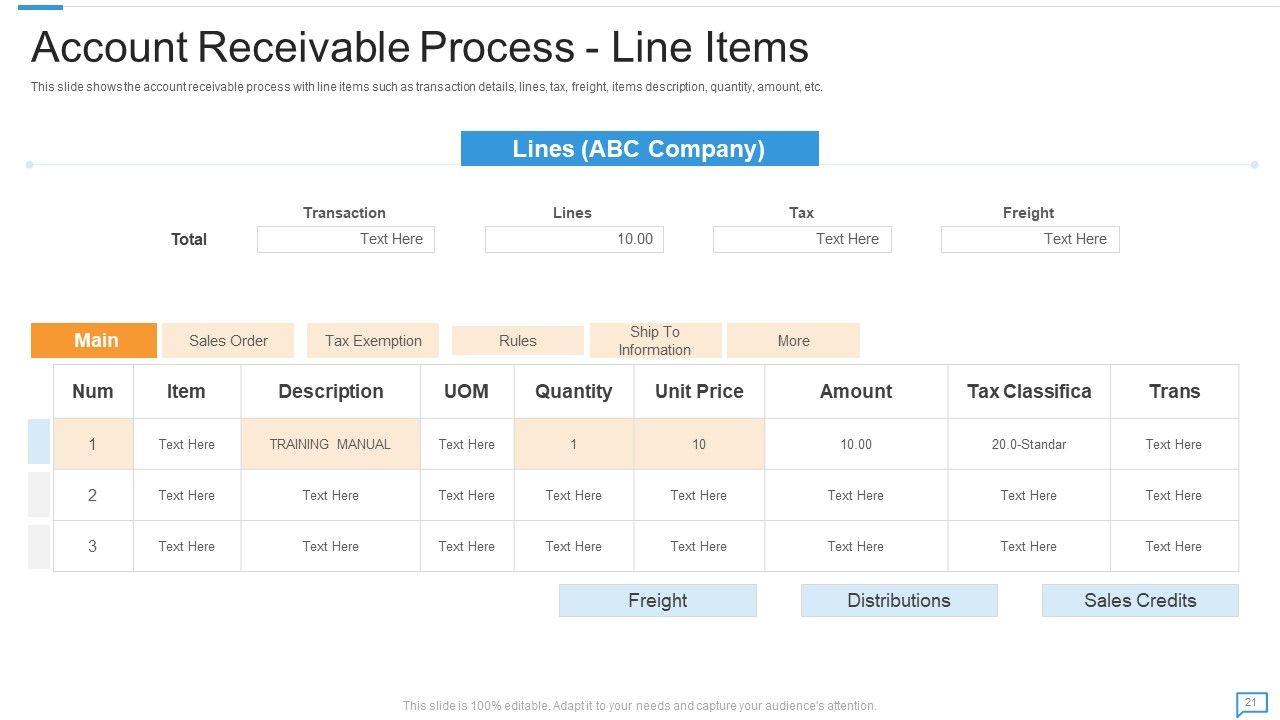This screenshot has width=1280, height=720.
Task: Select the gray row 3 selector marker
Action: [39, 546]
